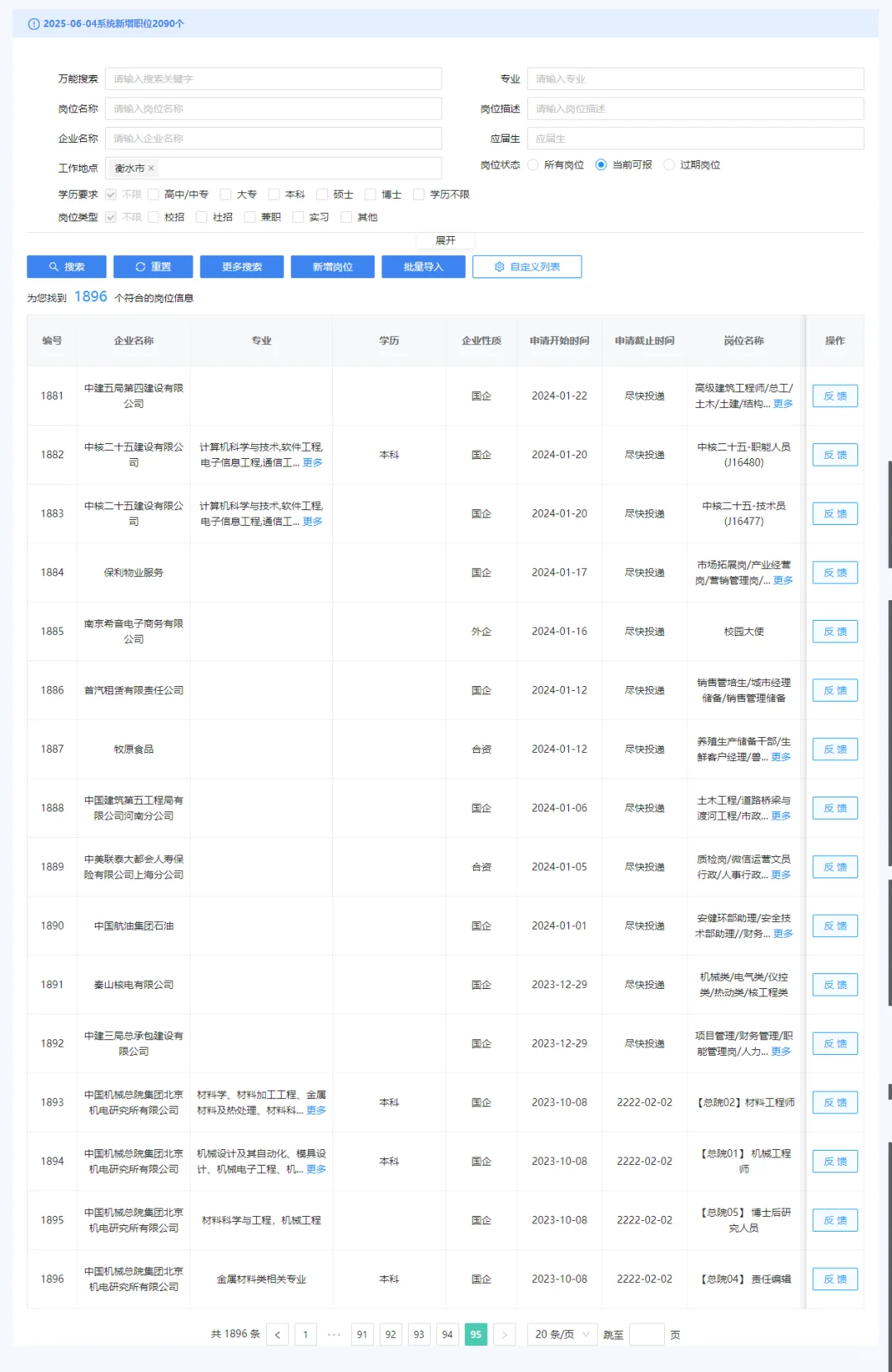Check the 兼职 job type checkbox
892x1372 pixels.
click(249, 217)
